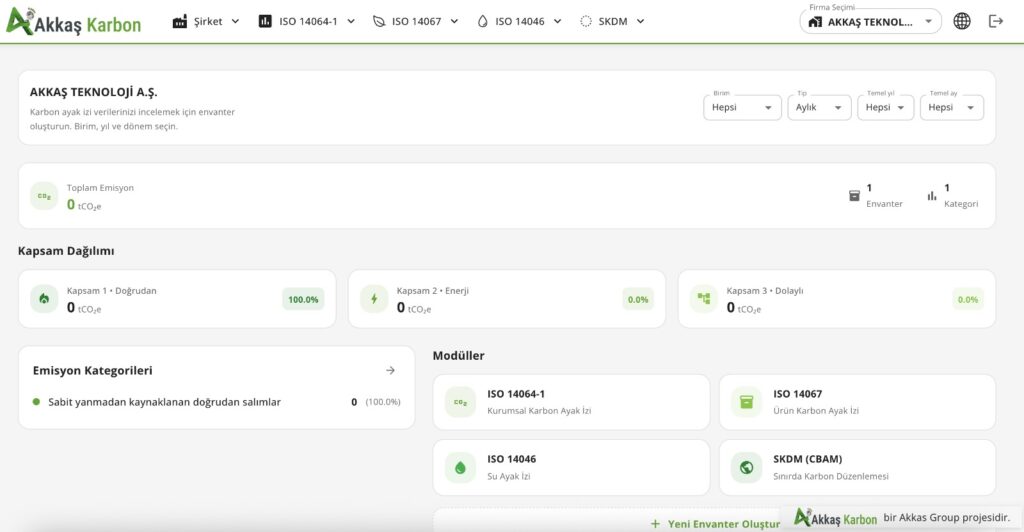This screenshot has width=1024, height=532.
Task: Open the Birim dropdown filter
Action: click(742, 107)
